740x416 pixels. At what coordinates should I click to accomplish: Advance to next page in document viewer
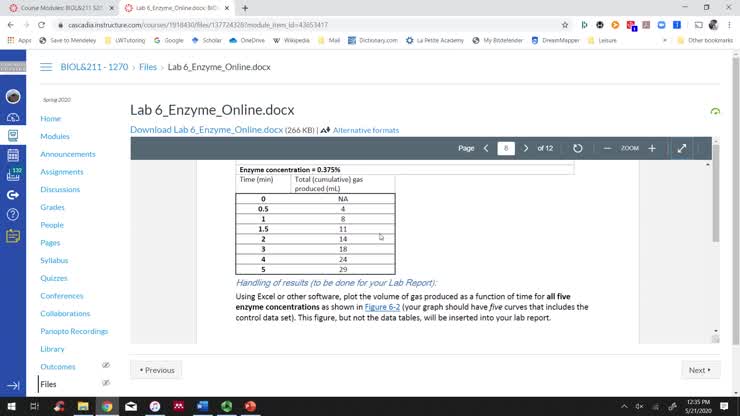tap(526, 148)
